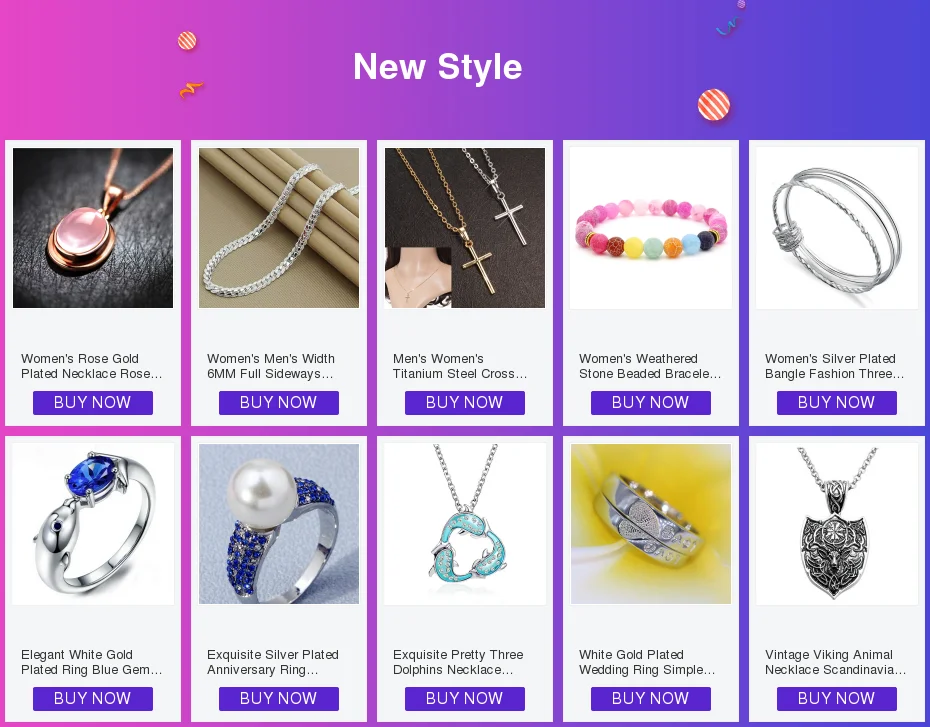Open the rose gold pendant necklace image
930x727 pixels.
(93, 228)
